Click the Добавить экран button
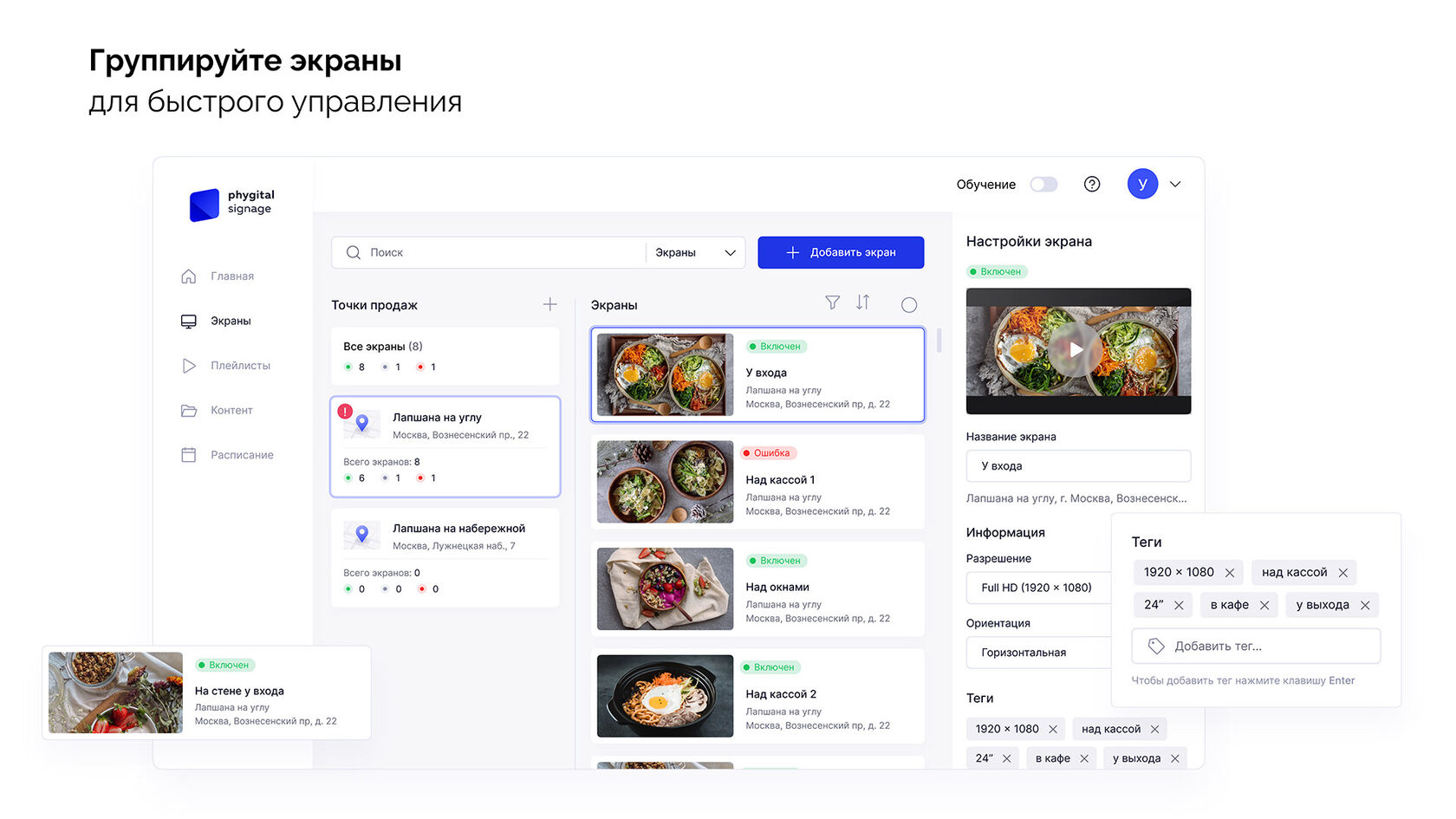1456x819 pixels. pyautogui.click(x=841, y=252)
